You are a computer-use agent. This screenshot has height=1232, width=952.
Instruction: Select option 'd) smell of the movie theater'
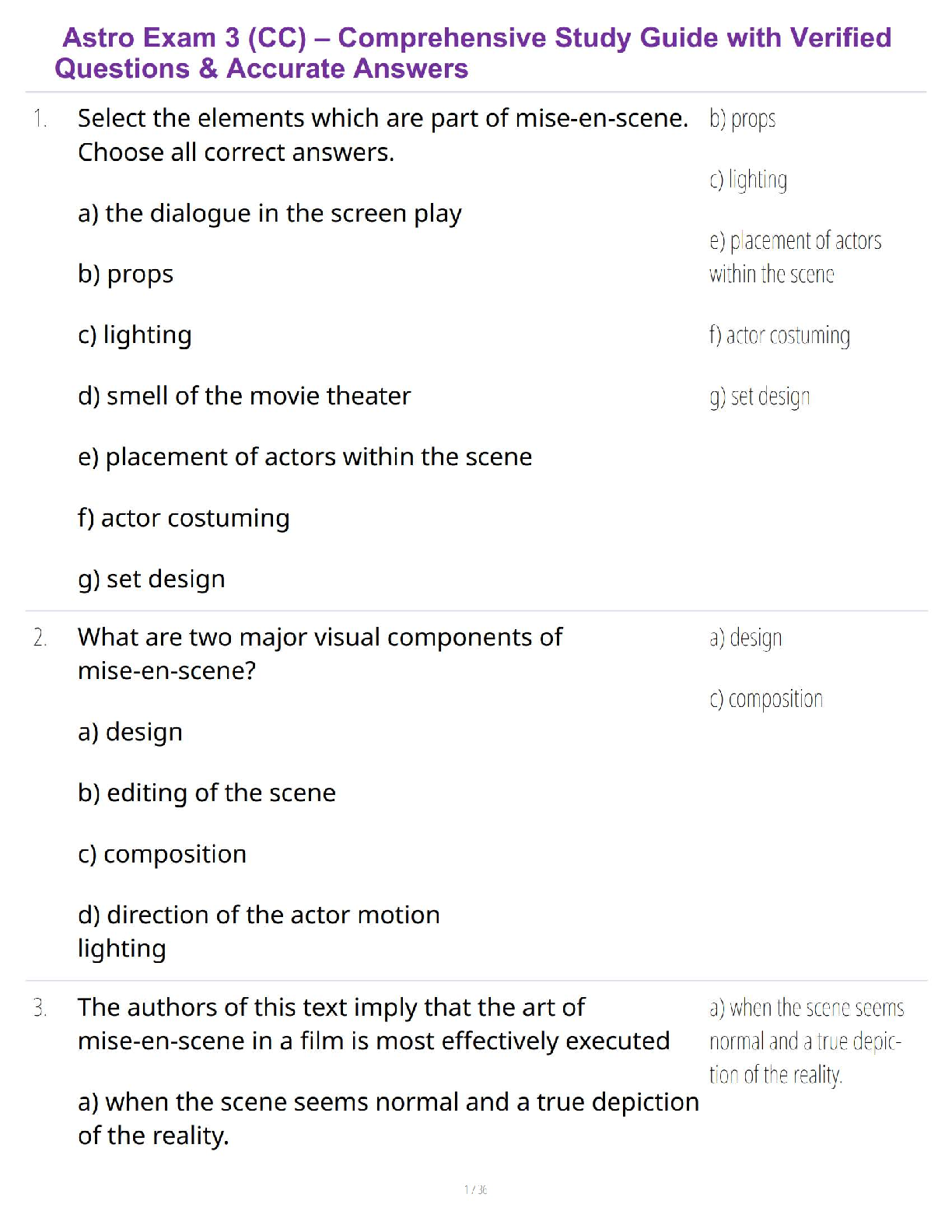(243, 396)
